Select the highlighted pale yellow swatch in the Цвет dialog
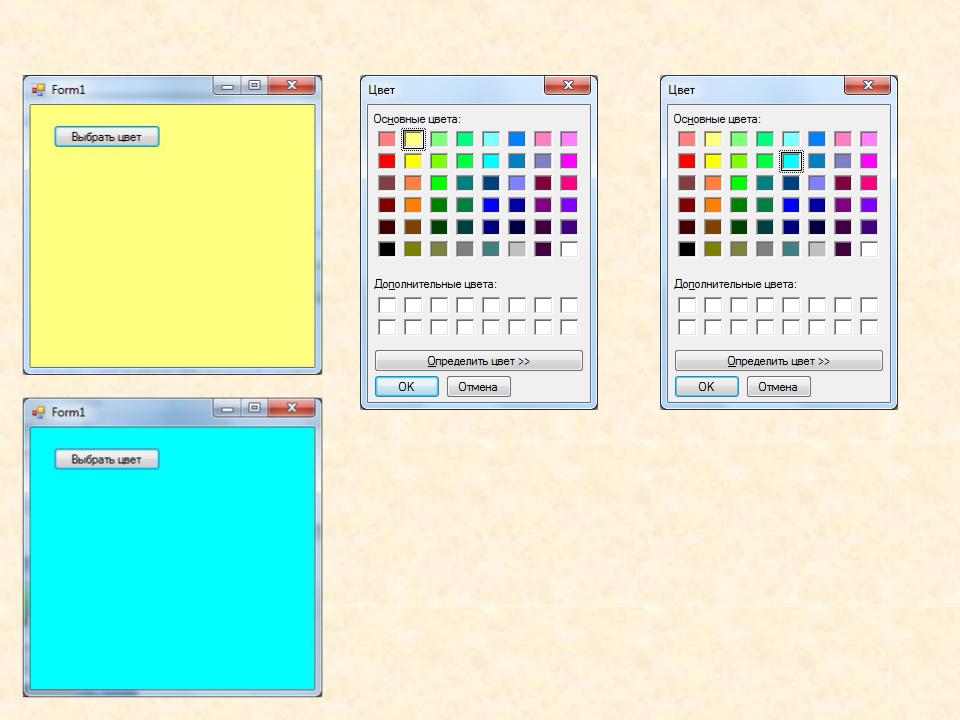Screen dimensions: 960x720 [413, 139]
